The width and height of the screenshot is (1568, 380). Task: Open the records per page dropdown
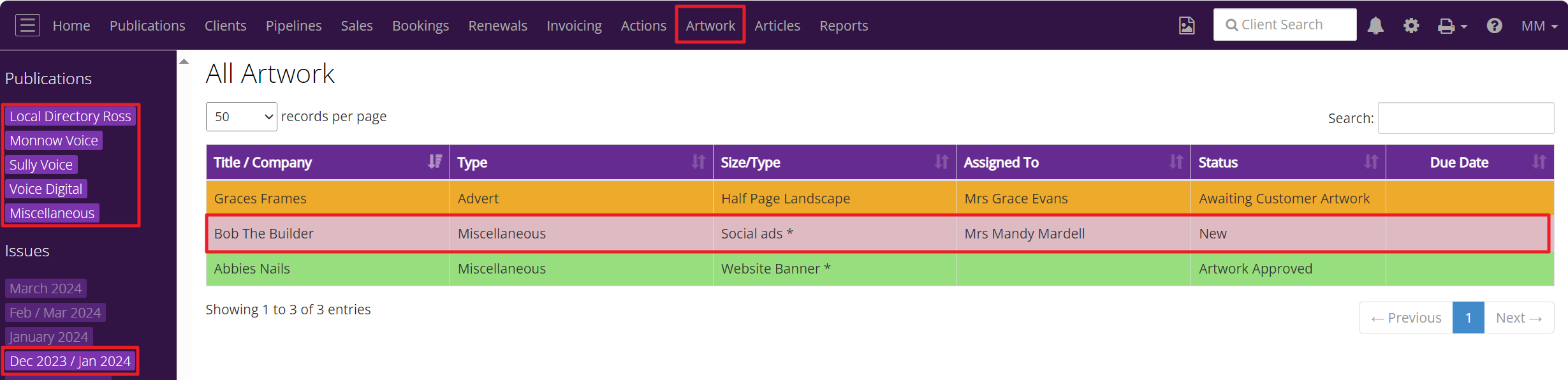241,117
